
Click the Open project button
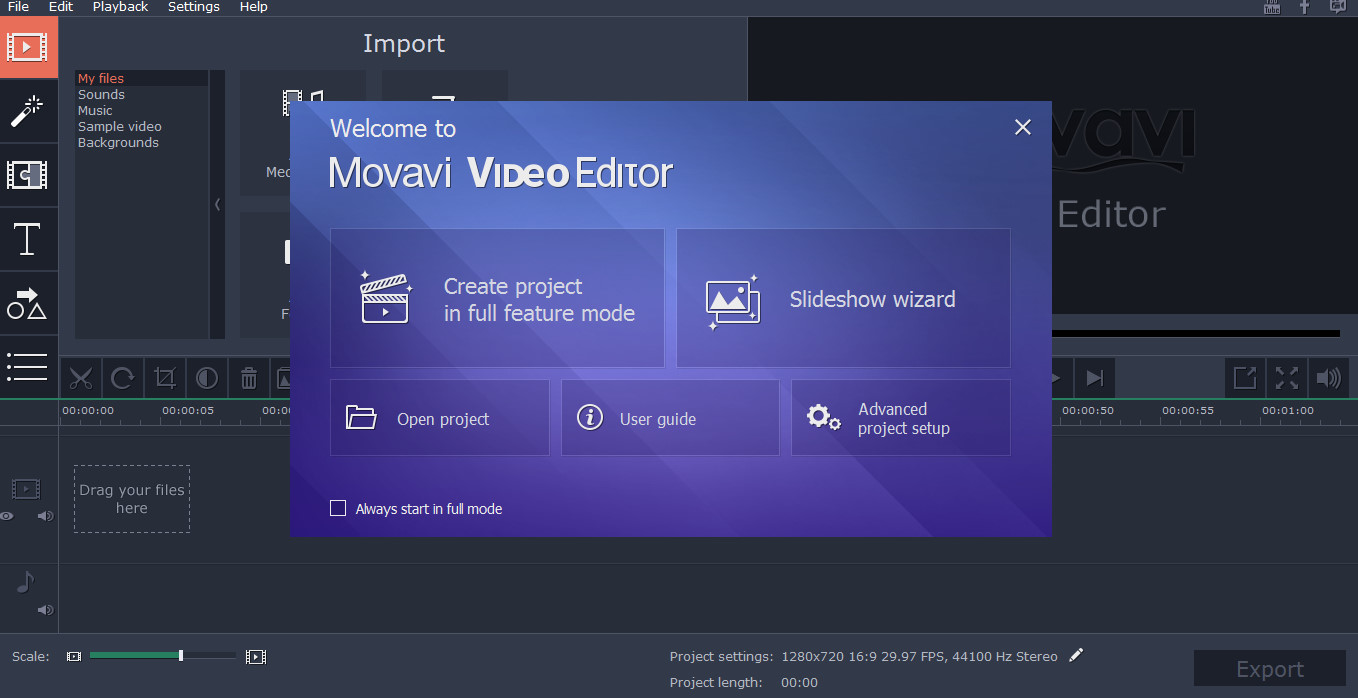coord(440,417)
